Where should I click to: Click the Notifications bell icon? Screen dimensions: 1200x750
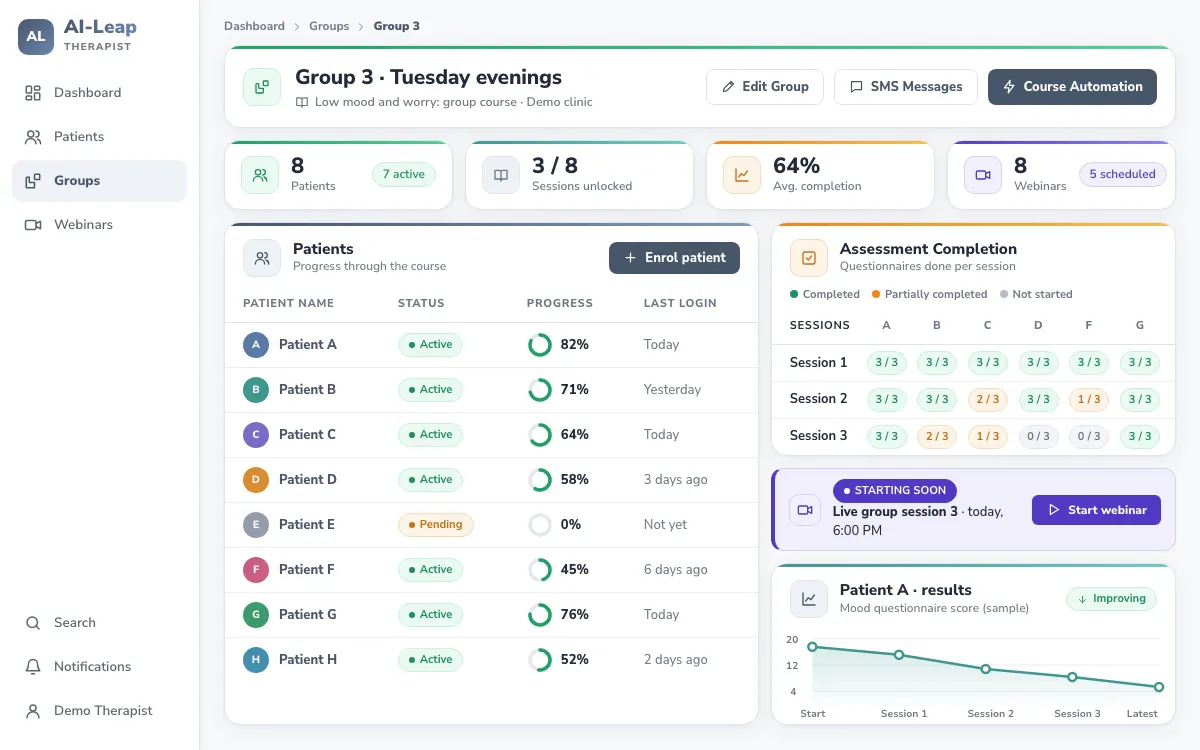(33, 667)
